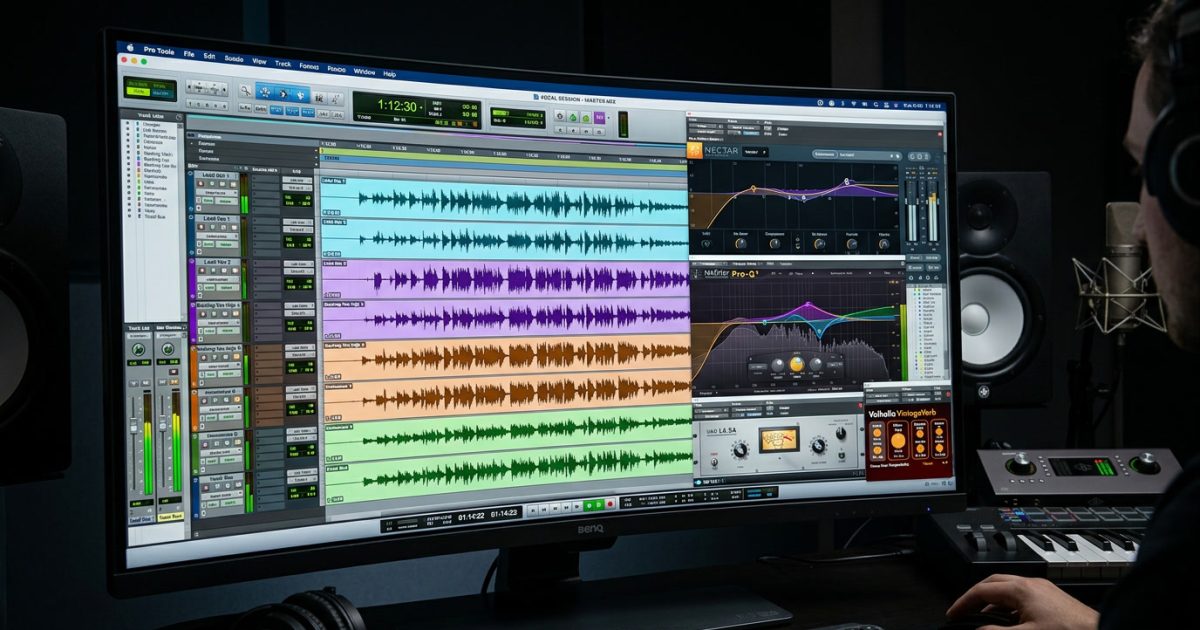Screen dimensions: 1200x630
Task: Select the first blue highlighted Trim tool
Action: point(265,92)
